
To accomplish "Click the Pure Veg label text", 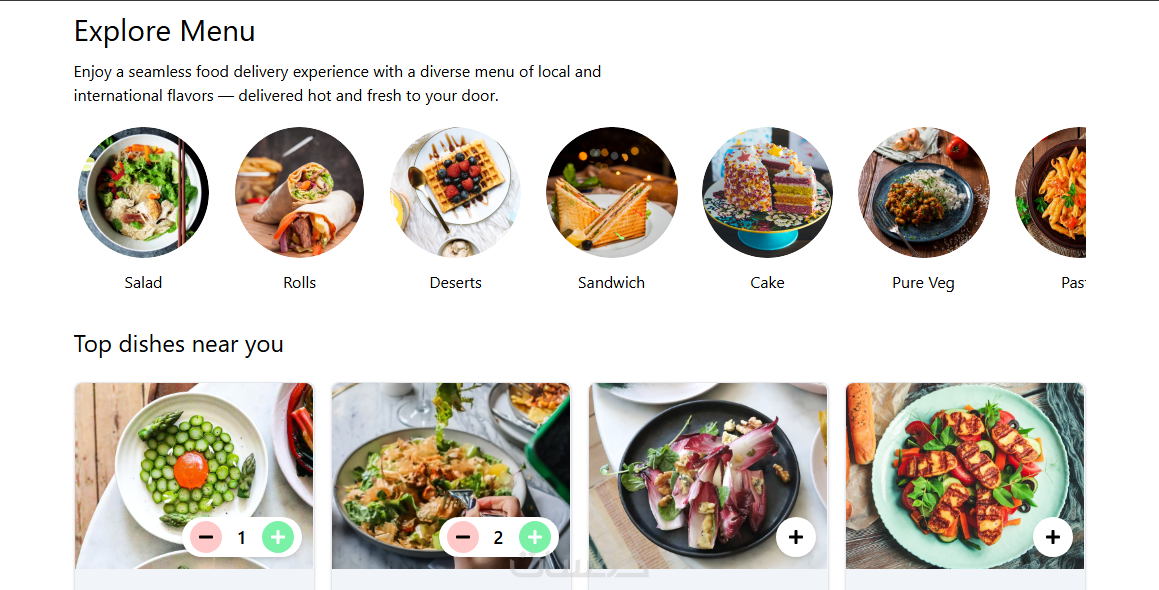I will 923,283.
